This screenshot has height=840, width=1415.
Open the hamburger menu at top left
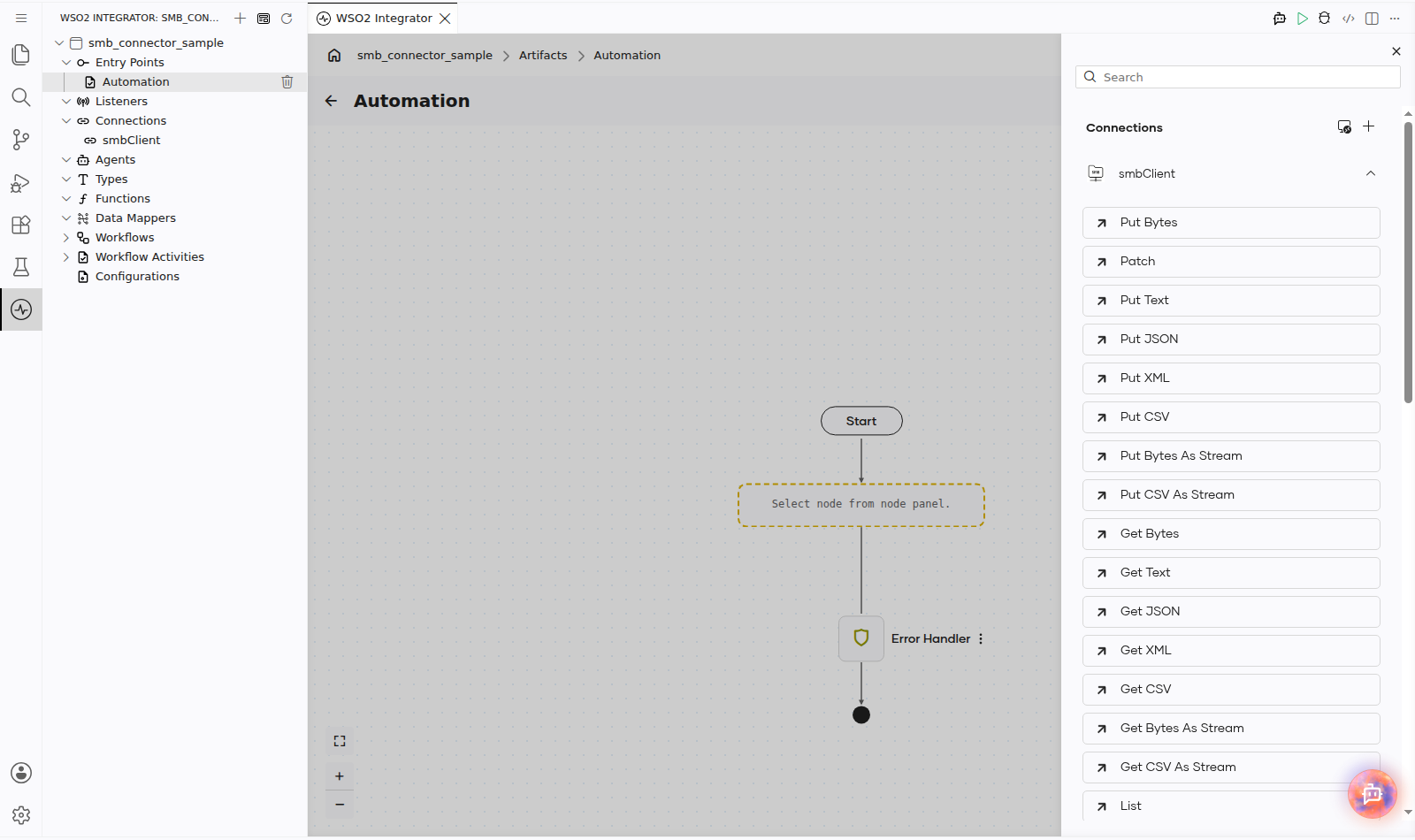(x=21, y=18)
